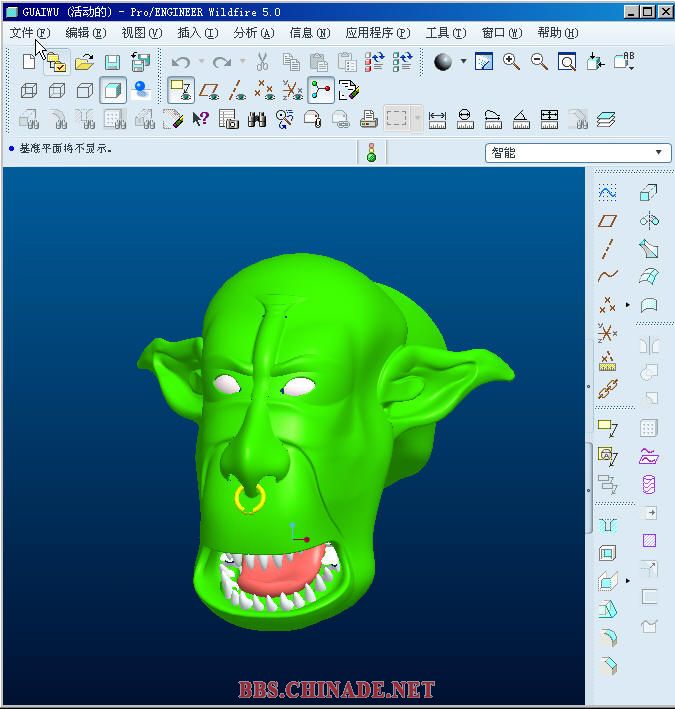Zoom out with the magnifier minus icon
Viewport: 675px width, 709px height.
[x=539, y=61]
